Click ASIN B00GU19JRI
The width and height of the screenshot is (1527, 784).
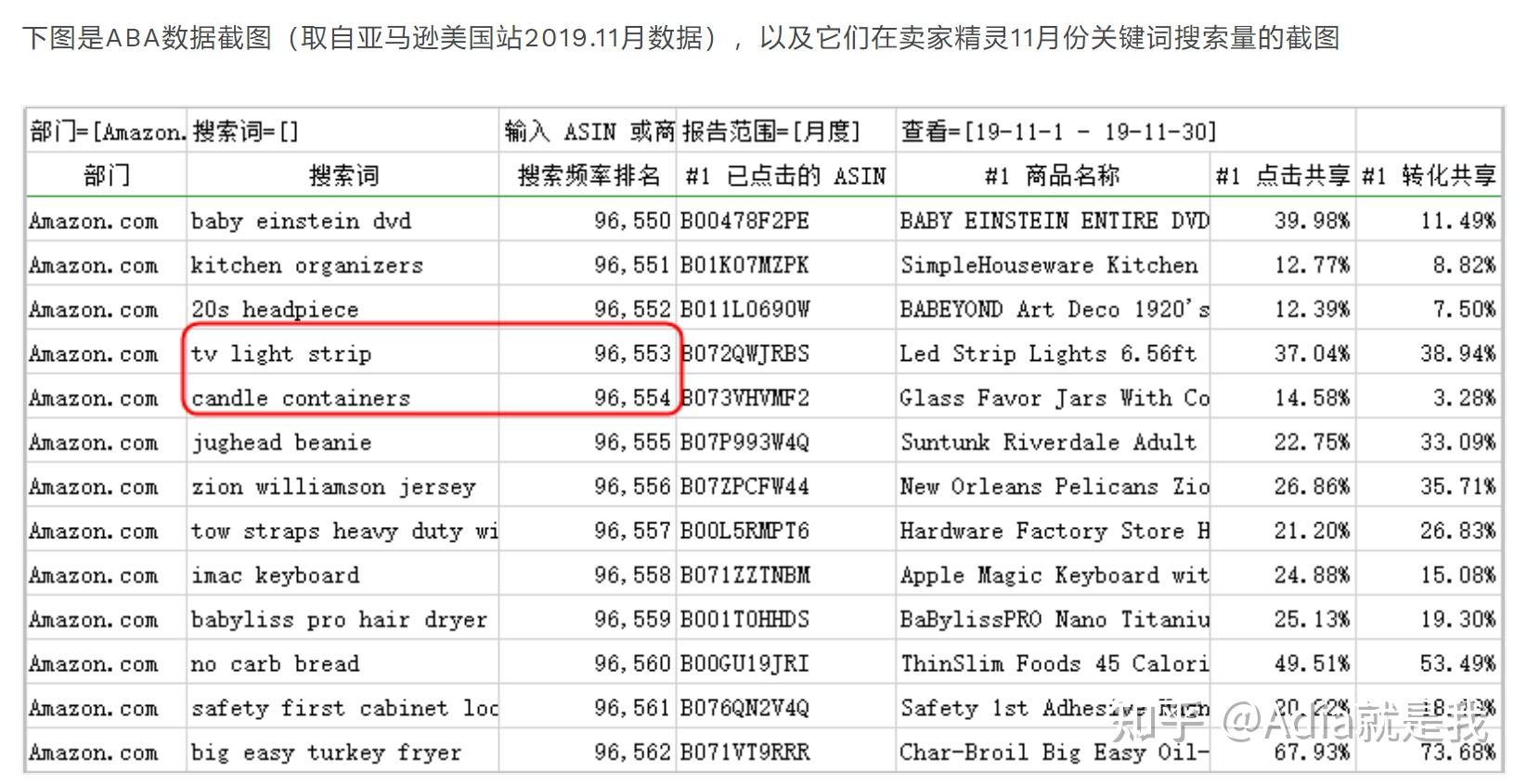pos(744,664)
